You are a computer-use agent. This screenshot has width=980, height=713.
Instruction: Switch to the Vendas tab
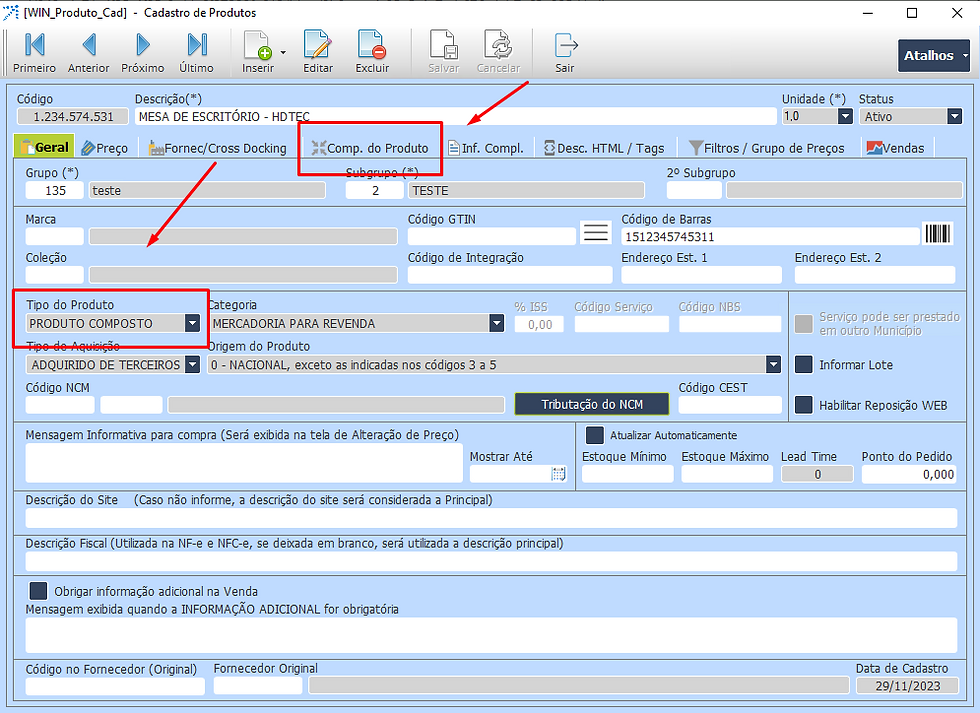click(x=895, y=148)
